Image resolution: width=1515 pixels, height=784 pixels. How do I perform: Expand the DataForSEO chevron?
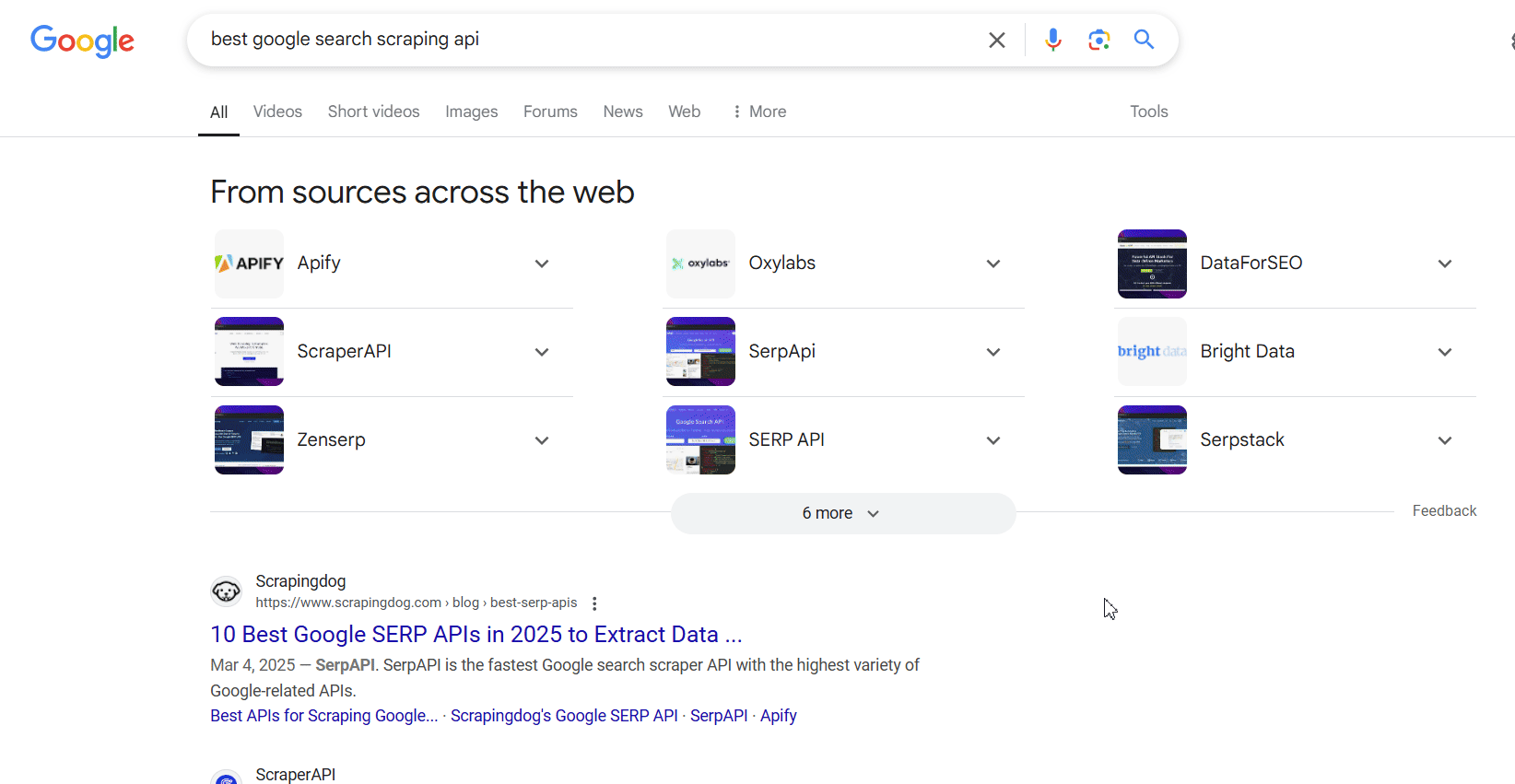click(1444, 263)
